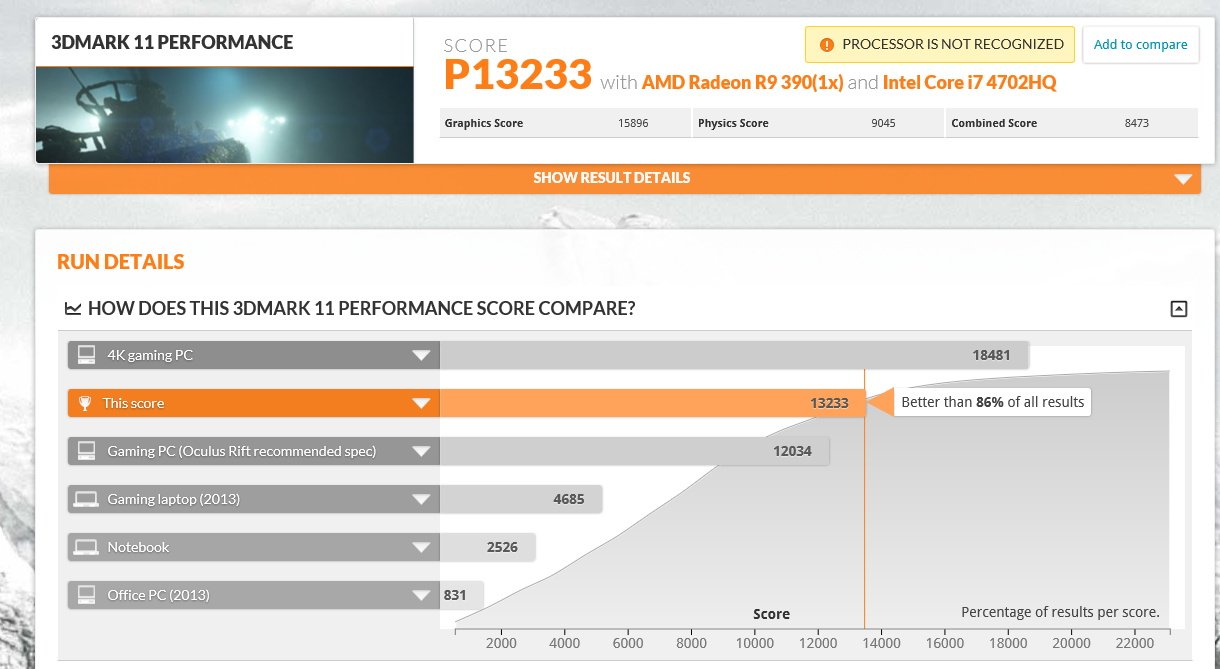Click the Percentage of results per score caption
Image resolution: width=1220 pixels, height=669 pixels.
[x=1060, y=612]
